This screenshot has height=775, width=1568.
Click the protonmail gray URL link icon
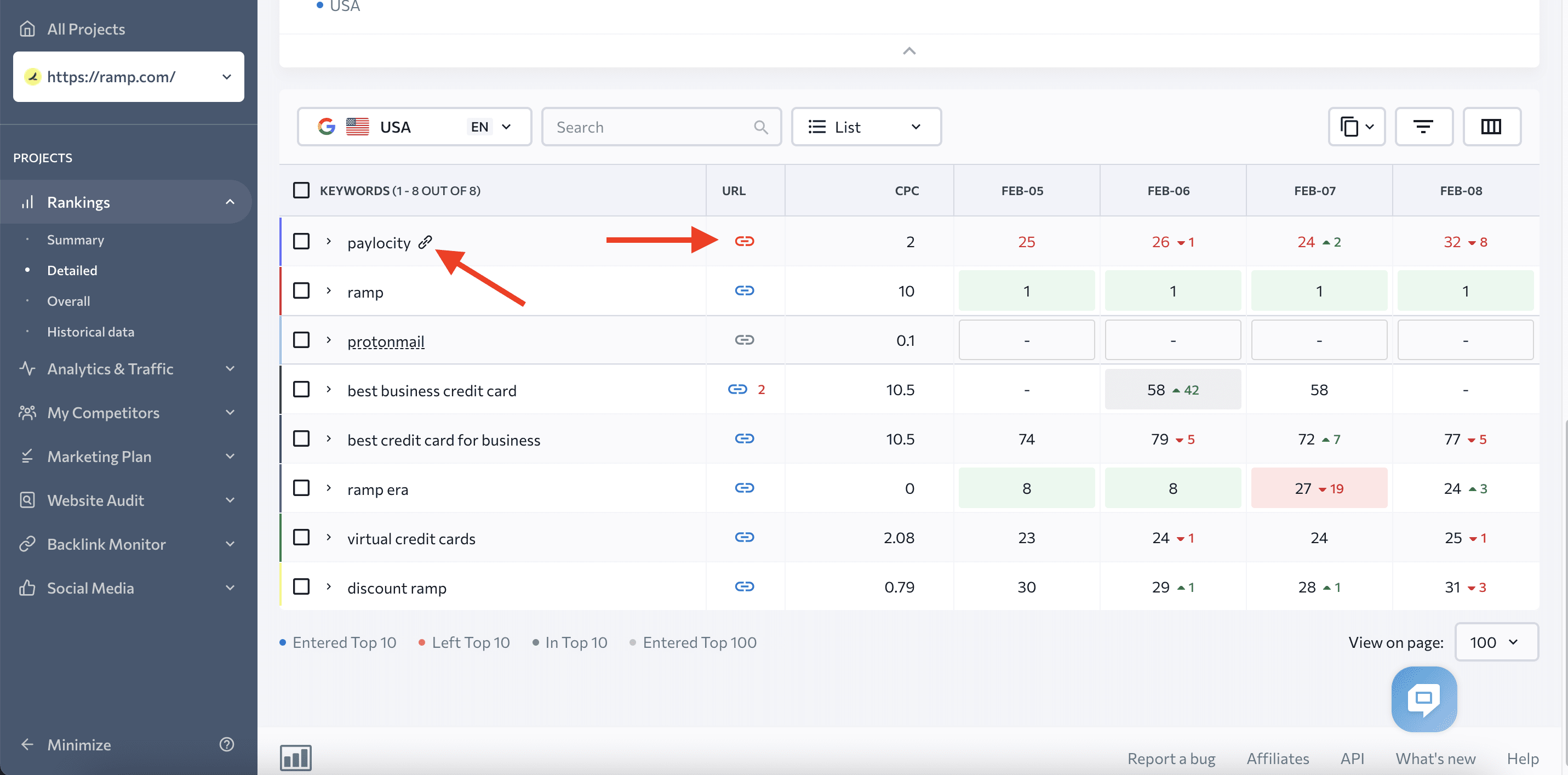[744, 340]
